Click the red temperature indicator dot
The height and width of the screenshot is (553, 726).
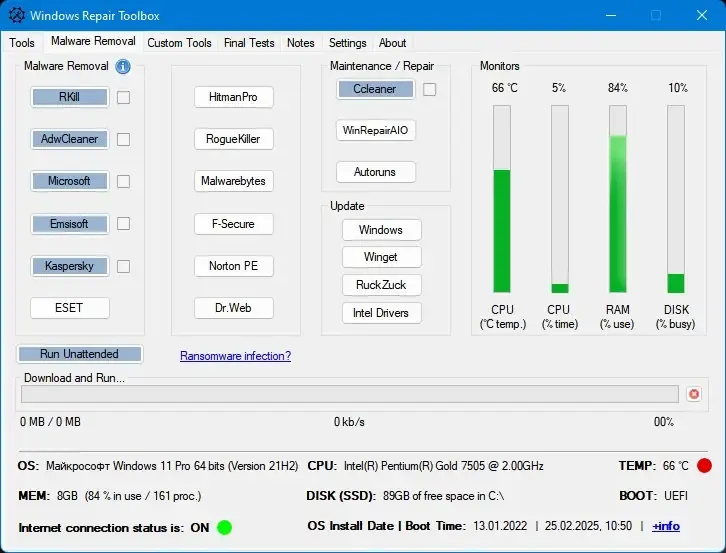click(704, 465)
